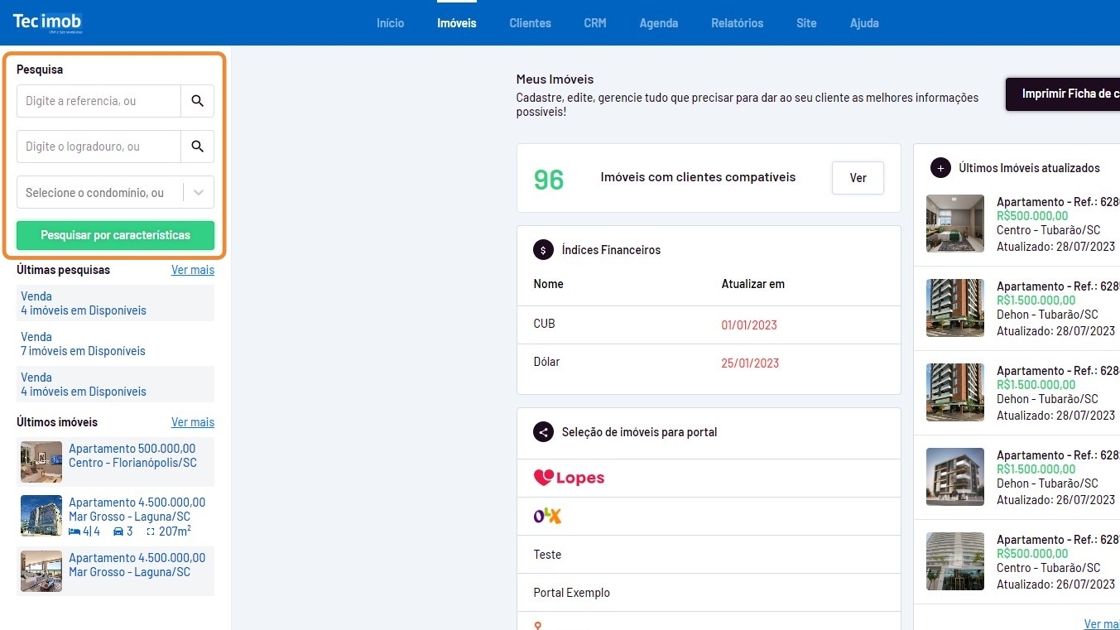Select the OLX portal logo
Viewport: 1120px width, 630px height.
coord(547,516)
